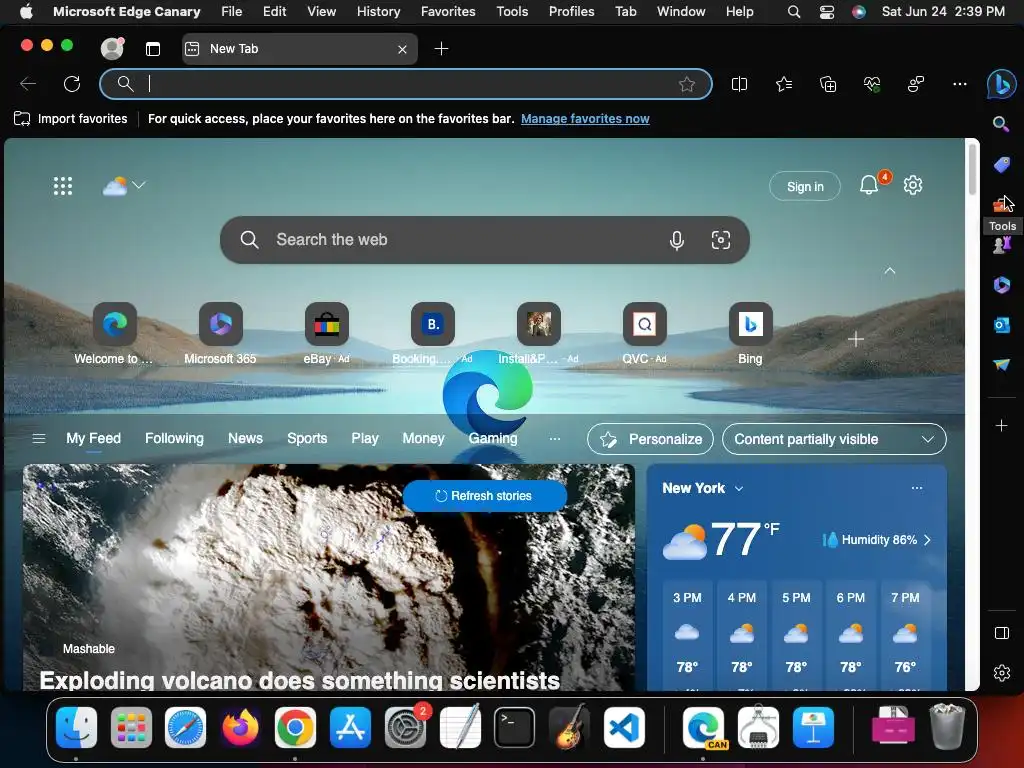Switch to the Money tab
Viewport: 1024px width, 768px height.
(423, 439)
